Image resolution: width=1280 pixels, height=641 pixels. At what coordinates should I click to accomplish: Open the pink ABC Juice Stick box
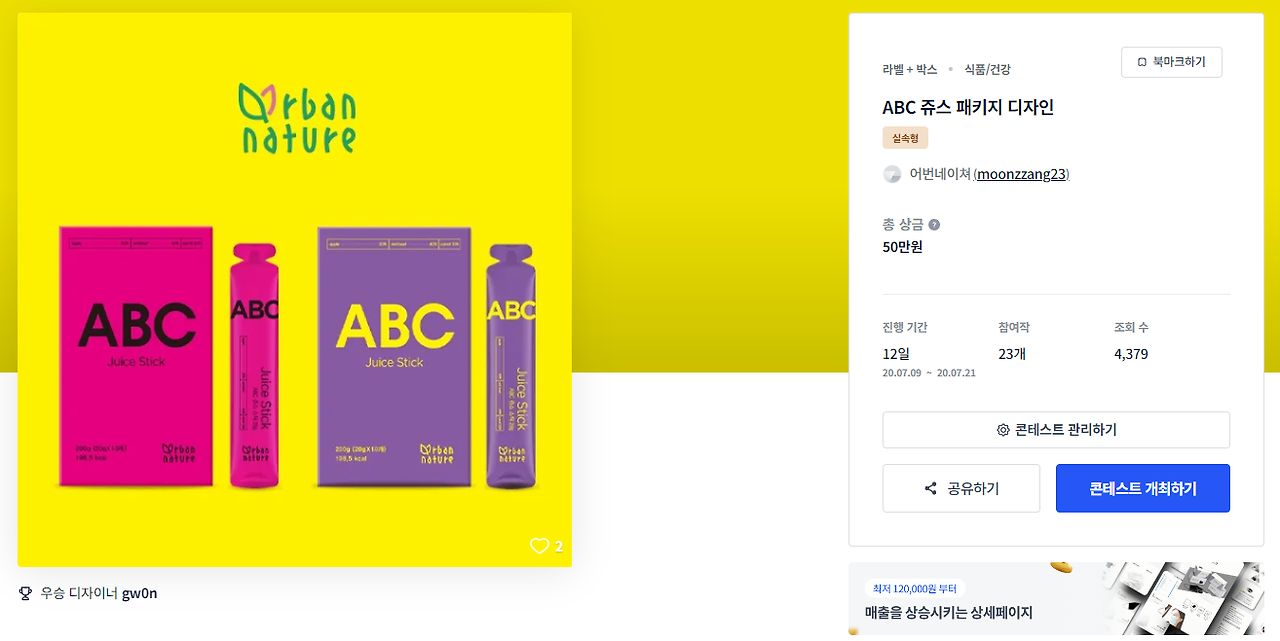coord(136,357)
